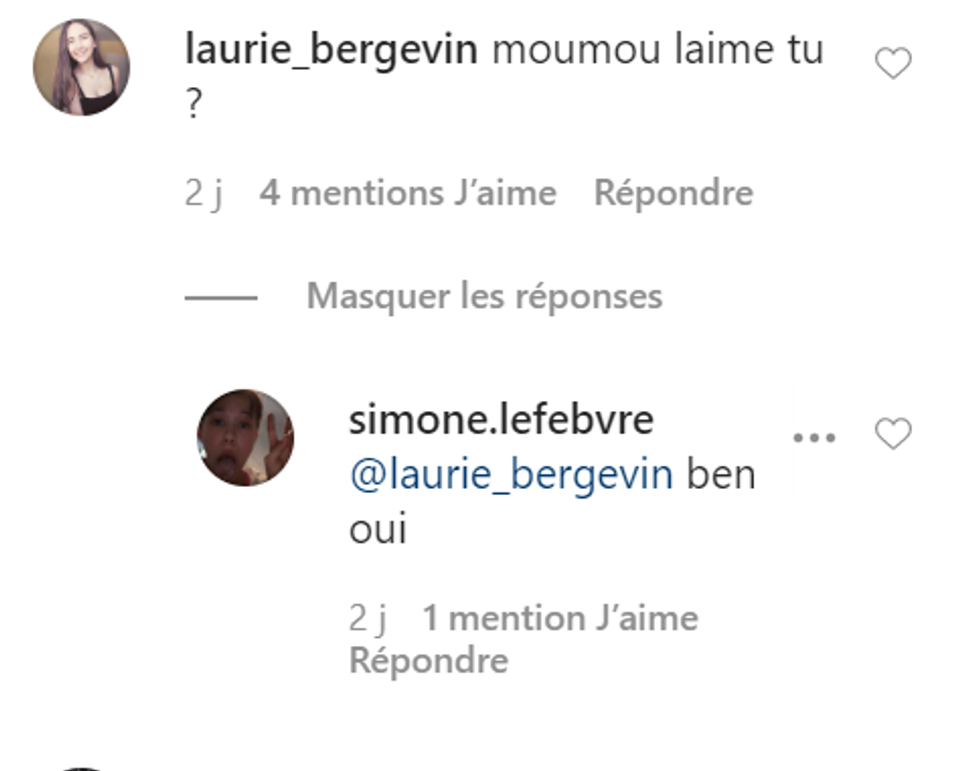
Task: Click the dash line beside Masquer les réponses
Action: point(221,297)
